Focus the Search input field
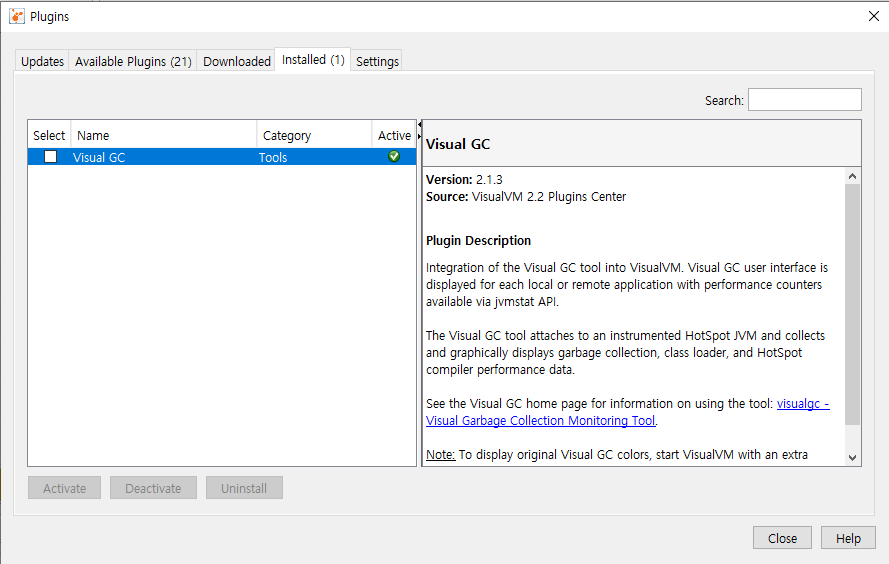 click(x=805, y=100)
